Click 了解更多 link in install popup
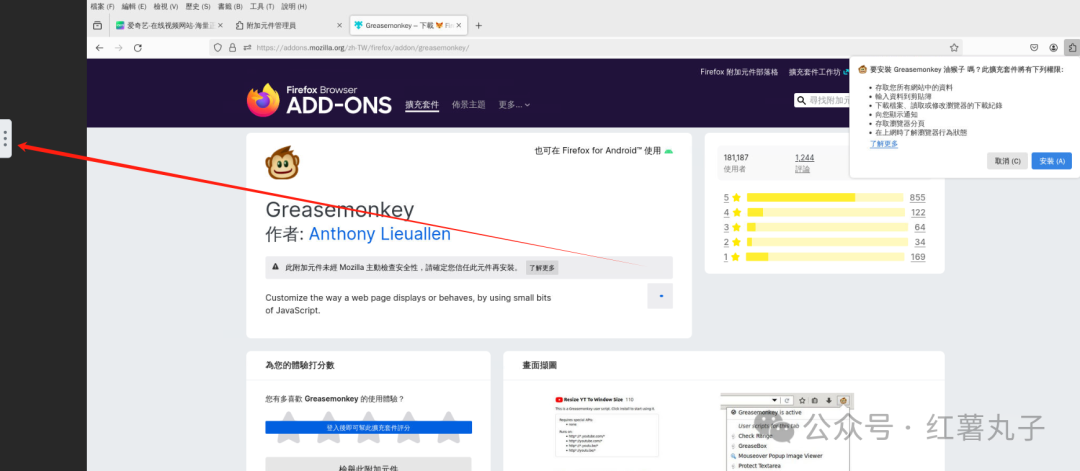 click(x=884, y=144)
